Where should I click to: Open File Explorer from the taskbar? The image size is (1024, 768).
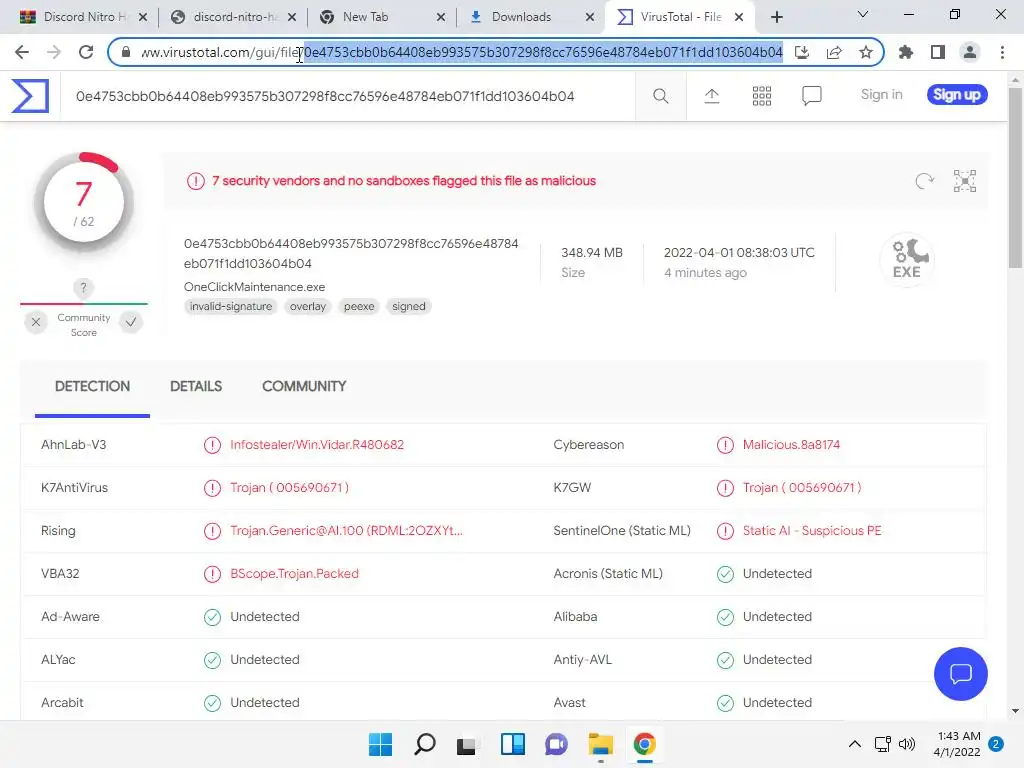600,744
